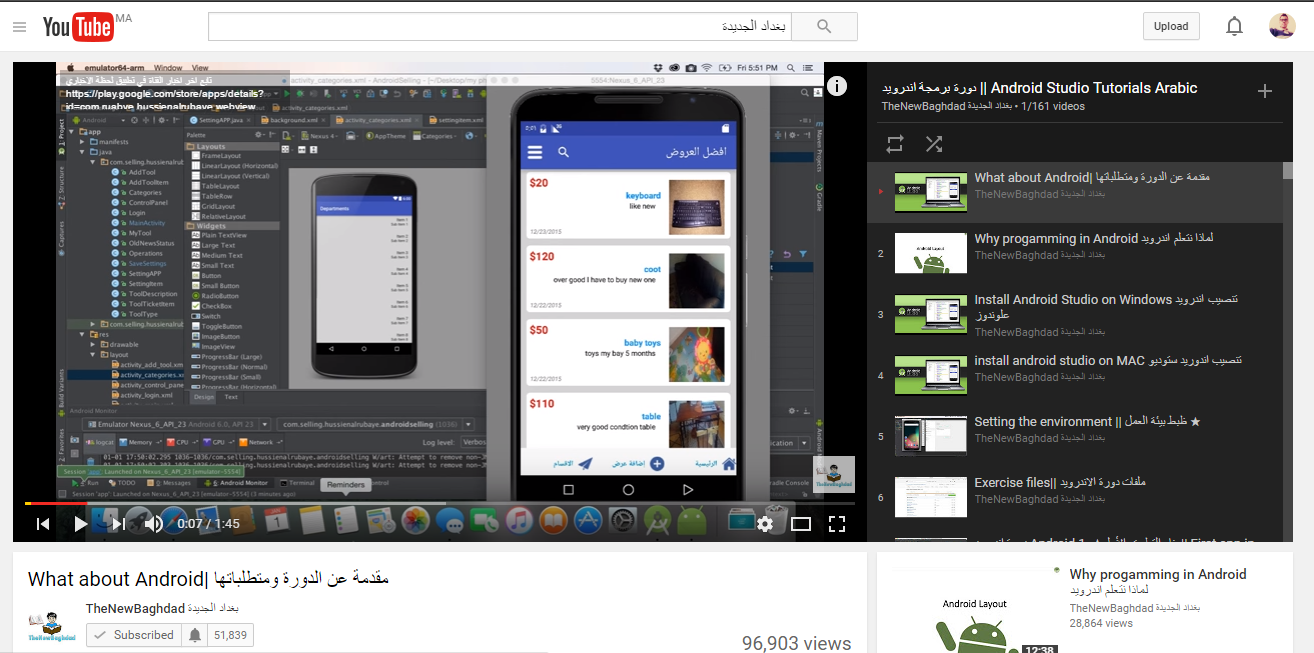Open the player settings gear
Image resolution: width=1314 pixels, height=653 pixels.
[x=765, y=523]
